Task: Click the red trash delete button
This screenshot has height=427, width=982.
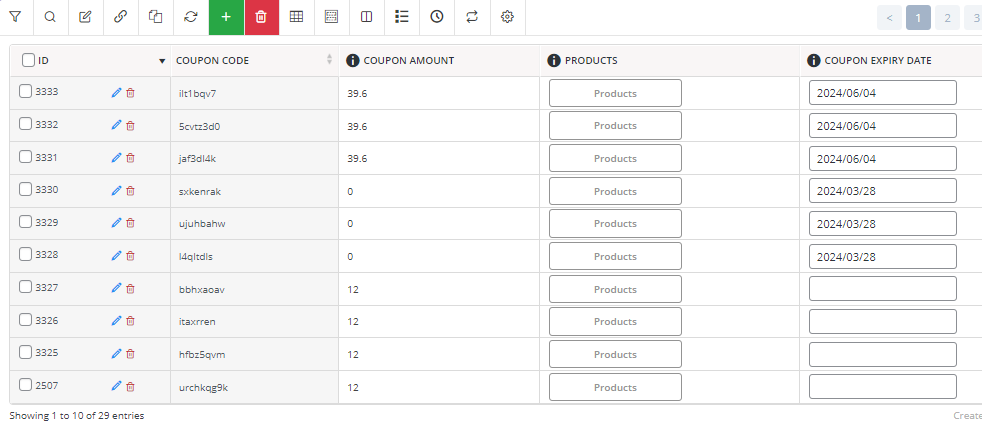Action: click(262, 18)
